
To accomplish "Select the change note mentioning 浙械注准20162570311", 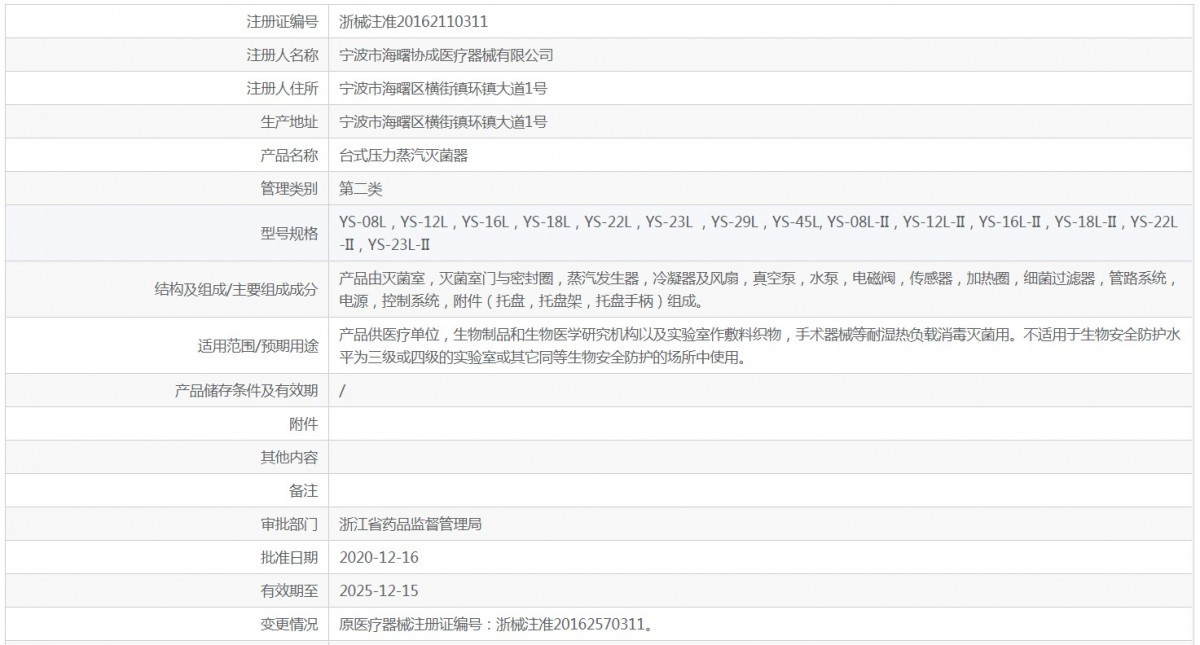I will tap(497, 625).
